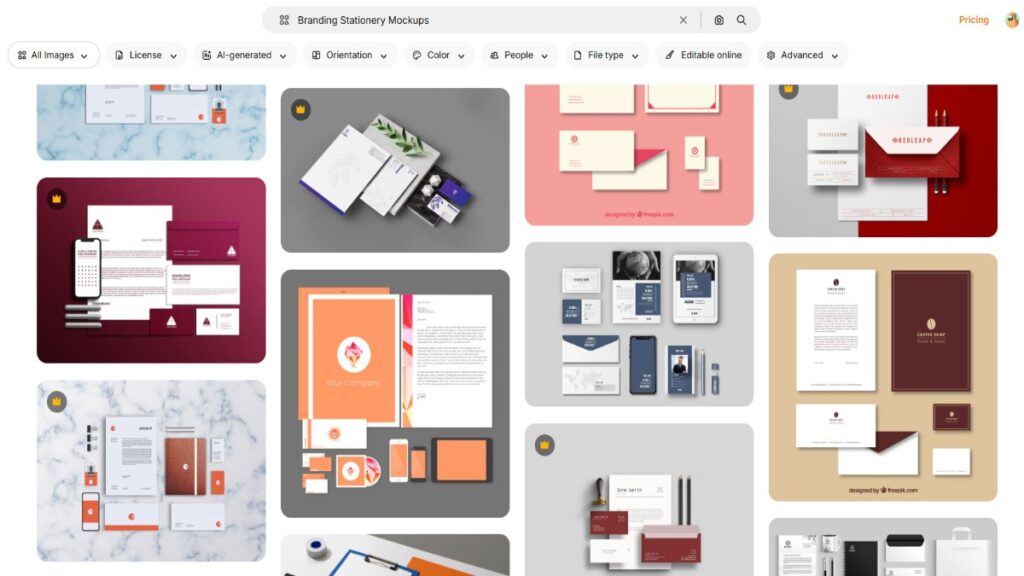Expand the Advanced filters menu
Screen dimensions: 1024x576
(802, 55)
